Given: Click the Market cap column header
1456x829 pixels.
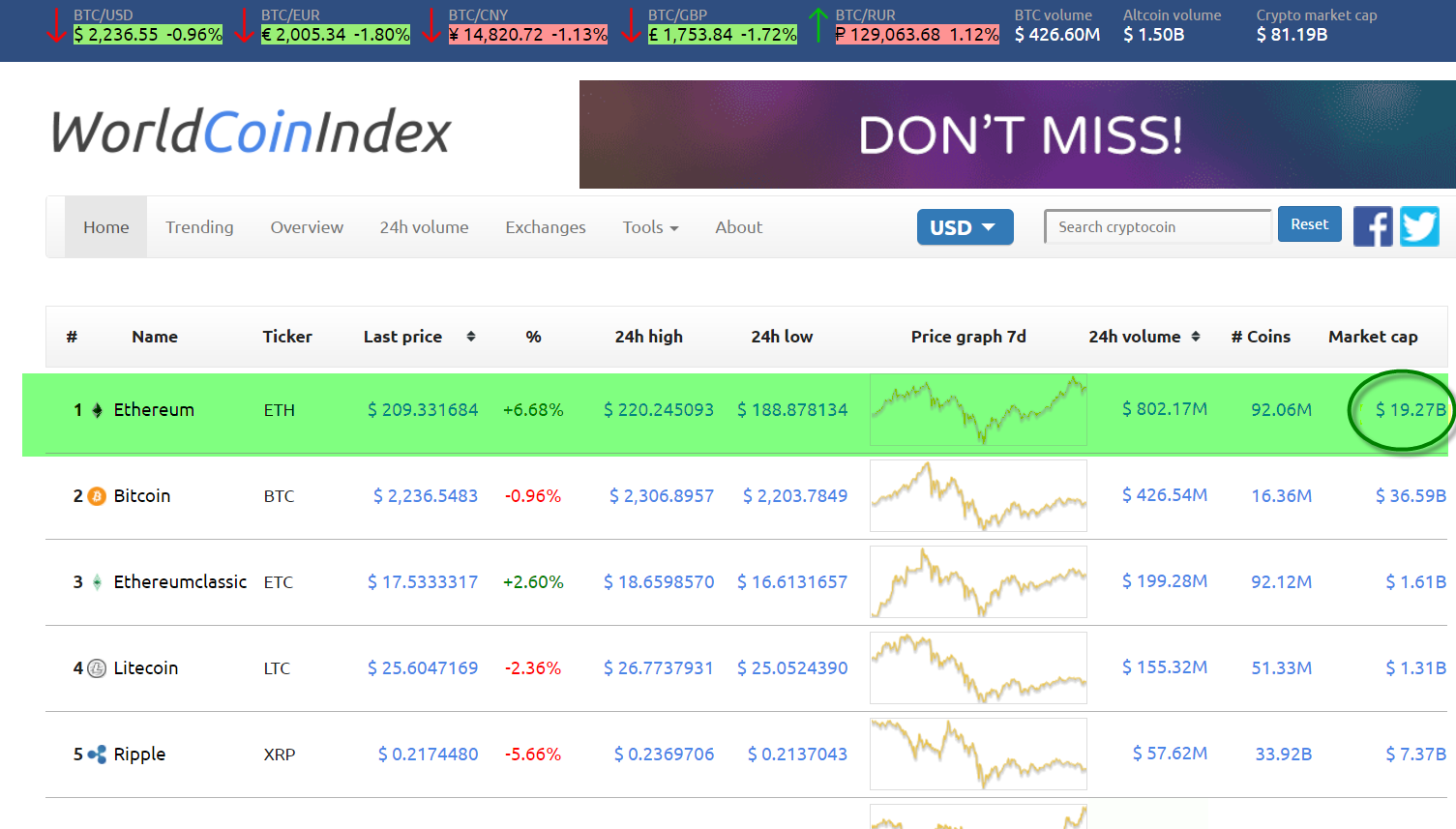Looking at the screenshot, I should click(1373, 337).
